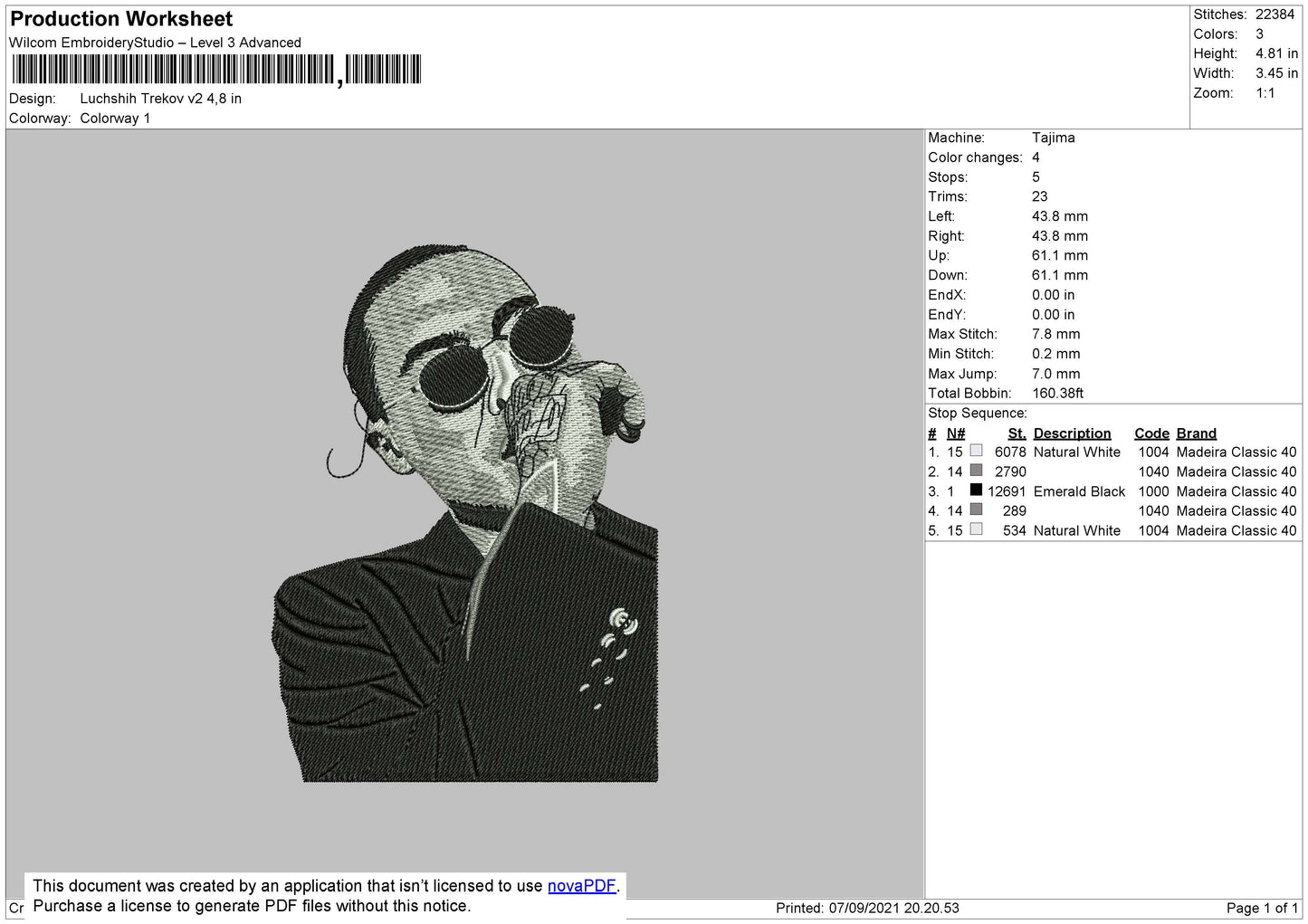Click the Colors value 3

[1259, 34]
